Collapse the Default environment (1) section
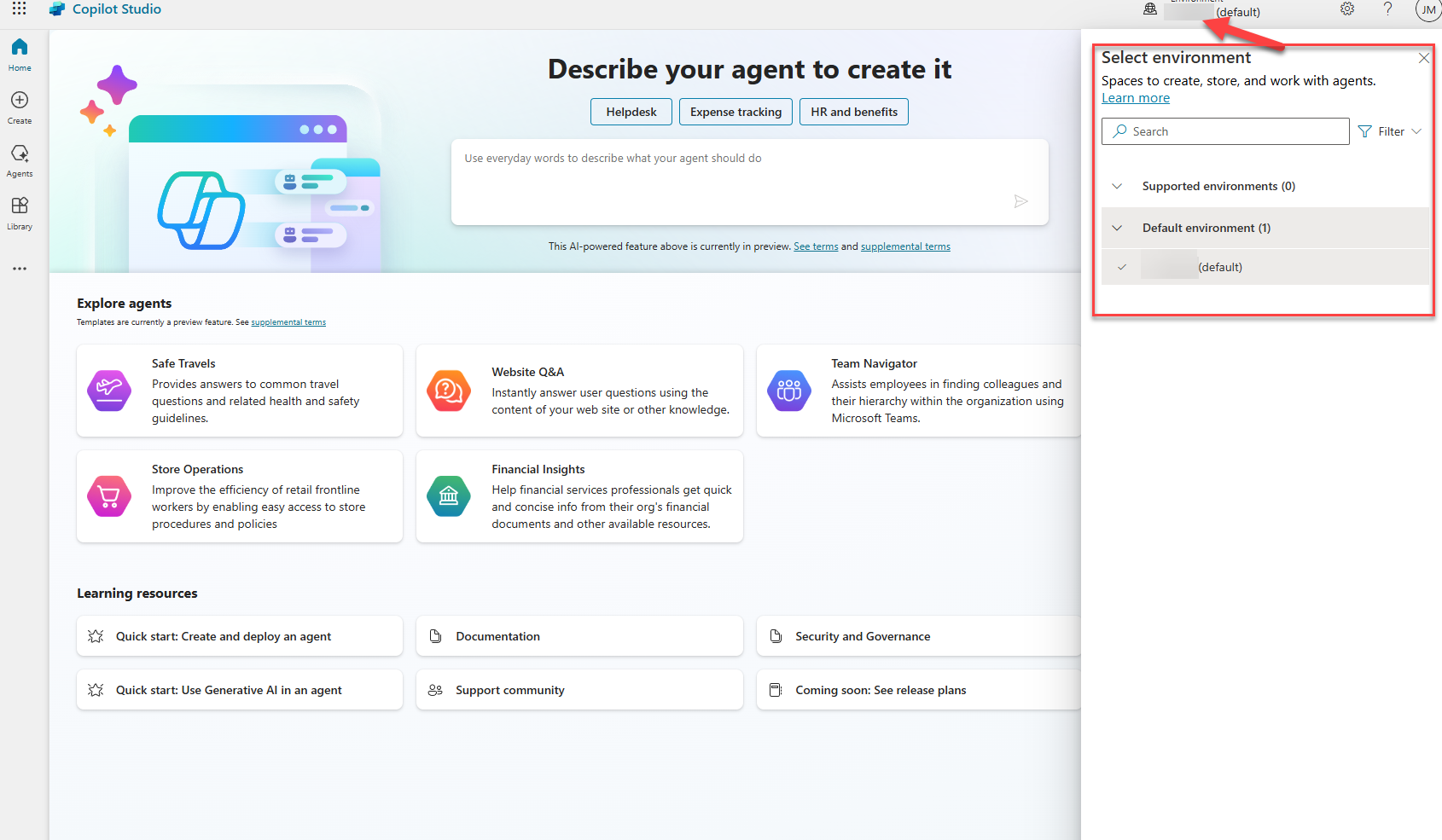 [1117, 228]
